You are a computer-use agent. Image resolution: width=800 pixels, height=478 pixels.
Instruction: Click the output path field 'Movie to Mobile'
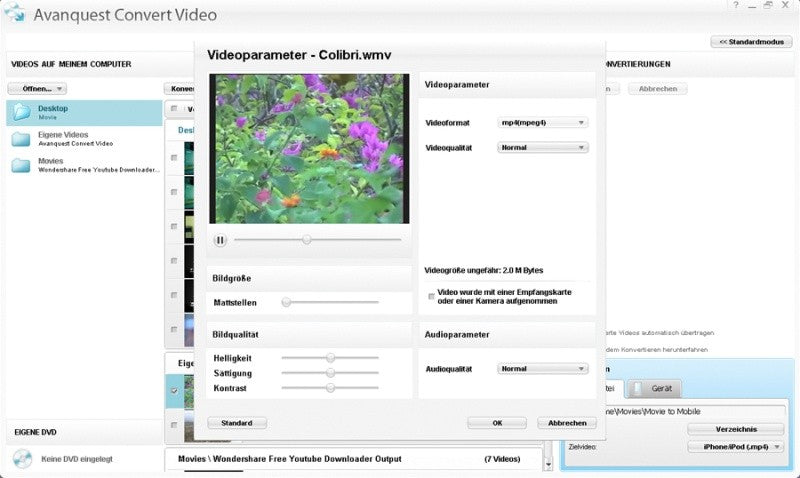(694, 411)
